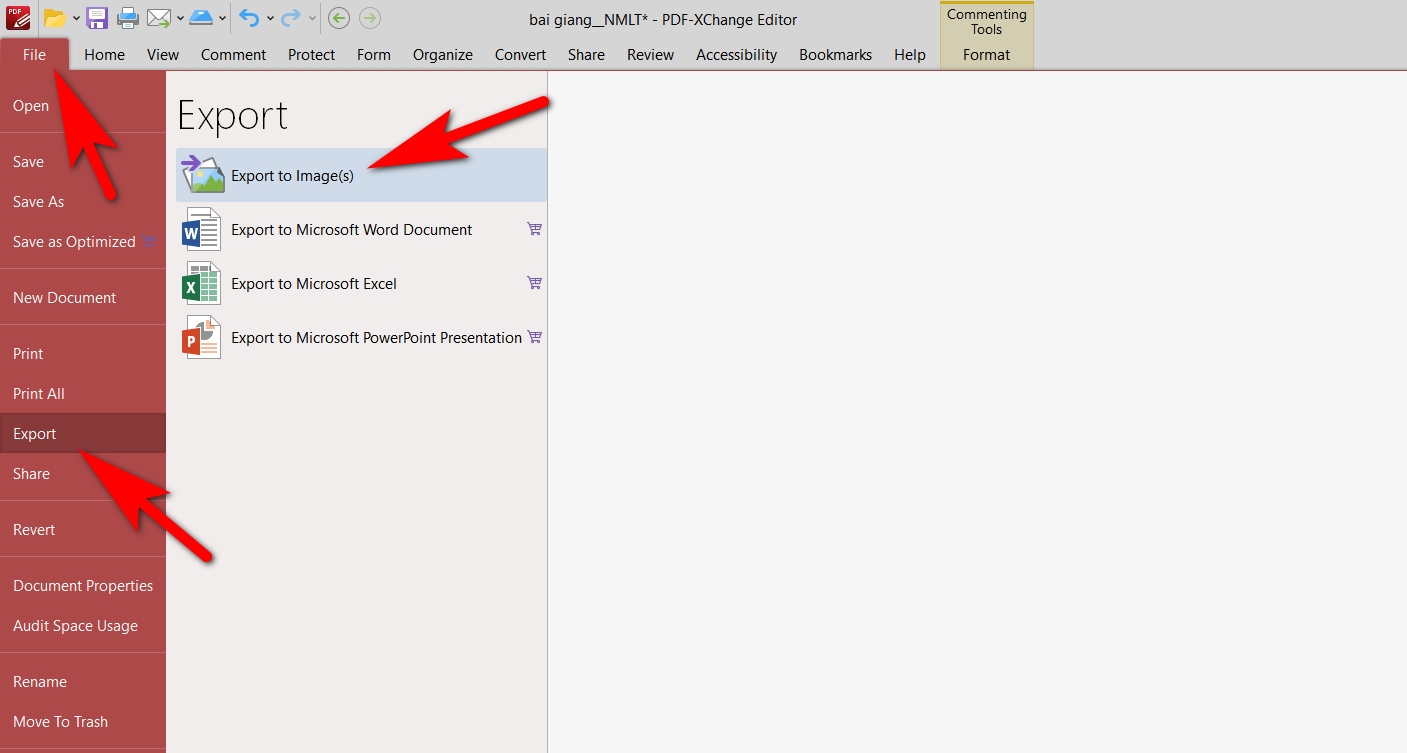This screenshot has width=1407, height=753.
Task: Click the Export to Image(s) picture icon
Action: point(203,175)
